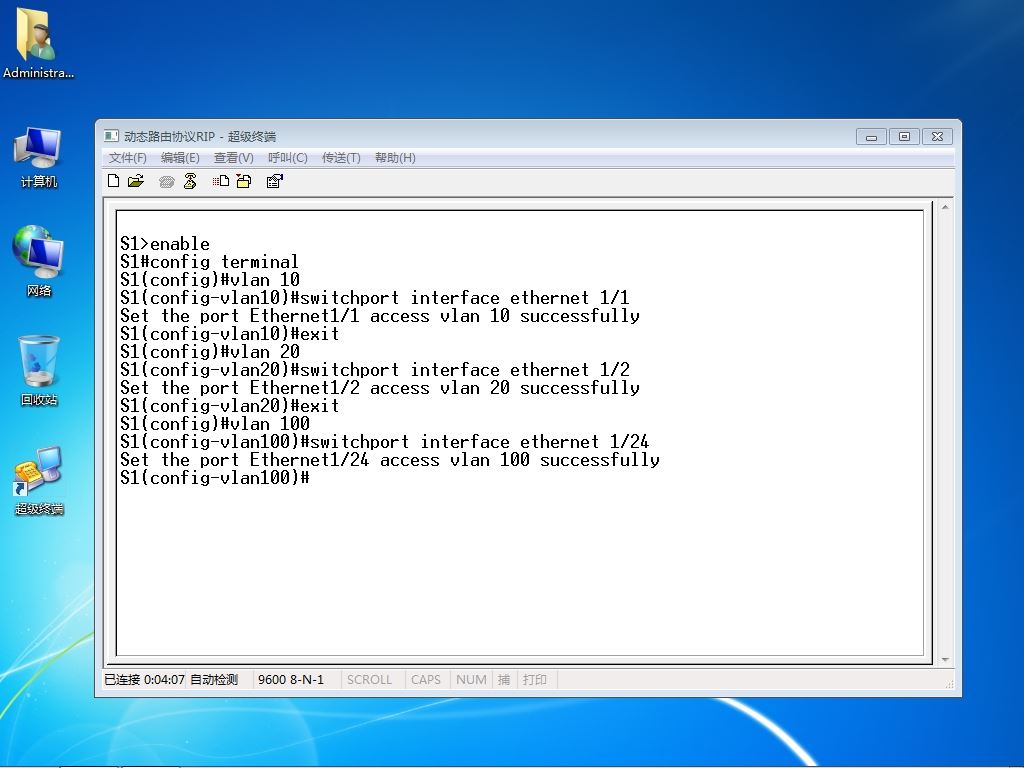Click the 'switchport interface ethernet 1/2' line
This screenshot has width=1024, height=768.
(x=374, y=370)
